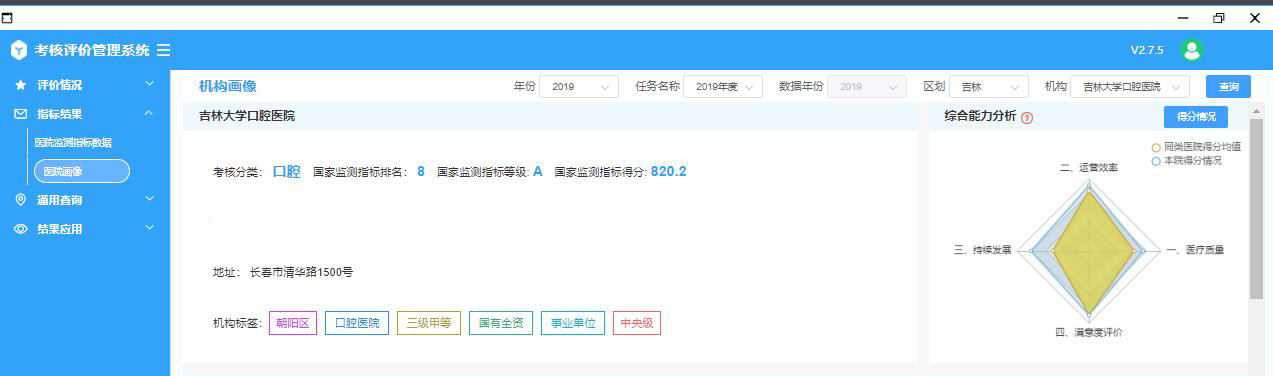
Task: Open the disabled 数据年份 dropdown
Action: point(867,87)
